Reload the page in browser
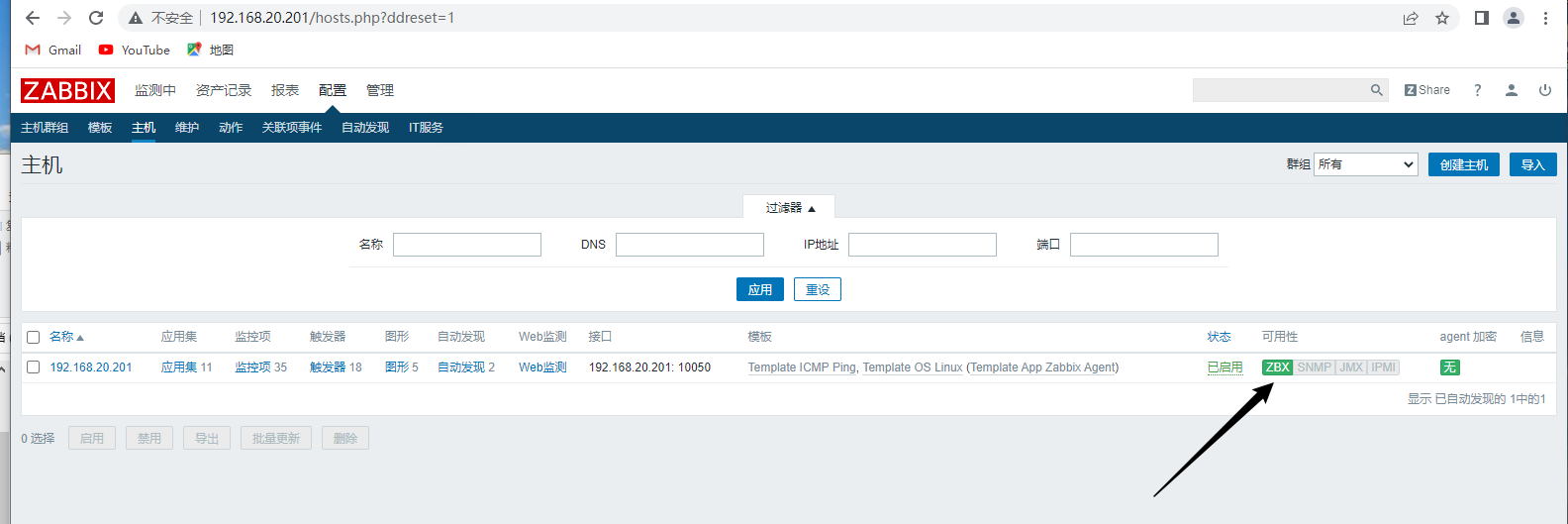The height and width of the screenshot is (524, 1568). pos(96,18)
